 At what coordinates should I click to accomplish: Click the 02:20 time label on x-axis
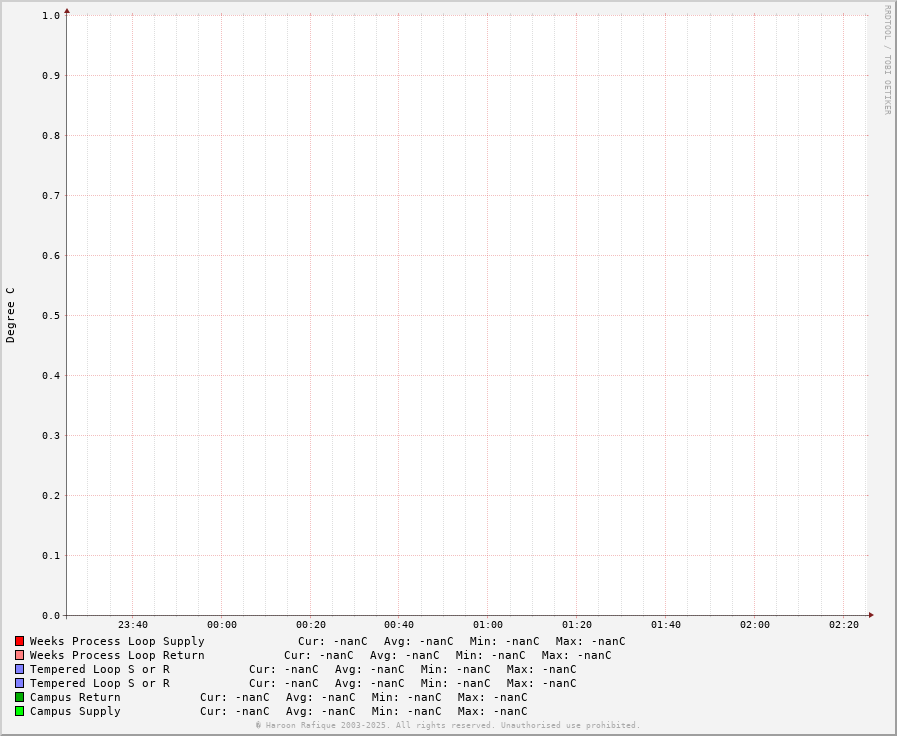click(843, 625)
